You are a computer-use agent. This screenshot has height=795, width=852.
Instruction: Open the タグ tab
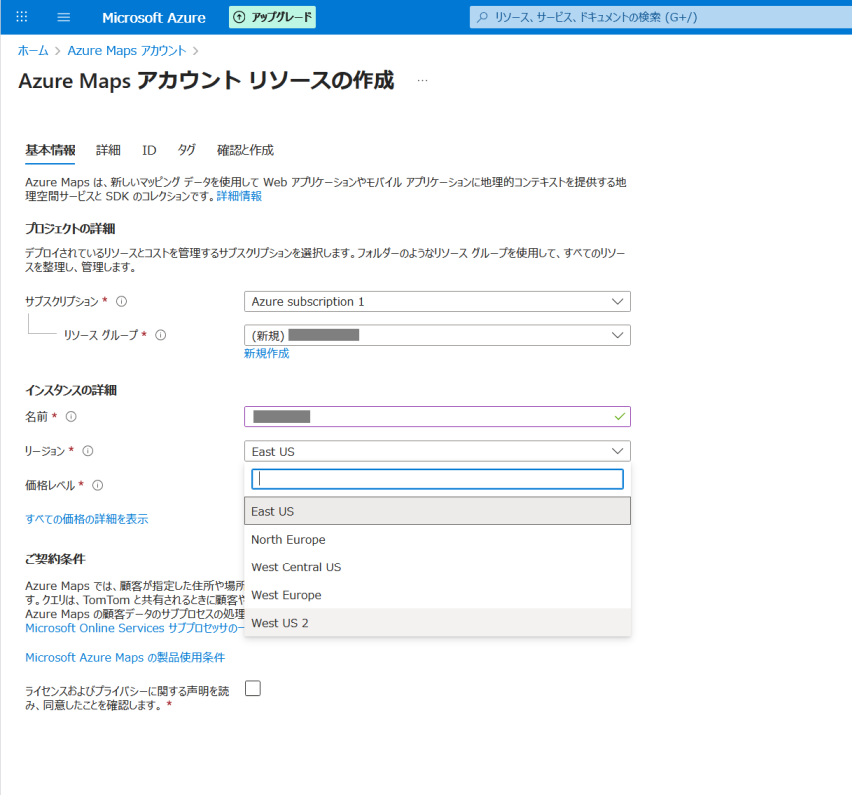tap(186, 150)
